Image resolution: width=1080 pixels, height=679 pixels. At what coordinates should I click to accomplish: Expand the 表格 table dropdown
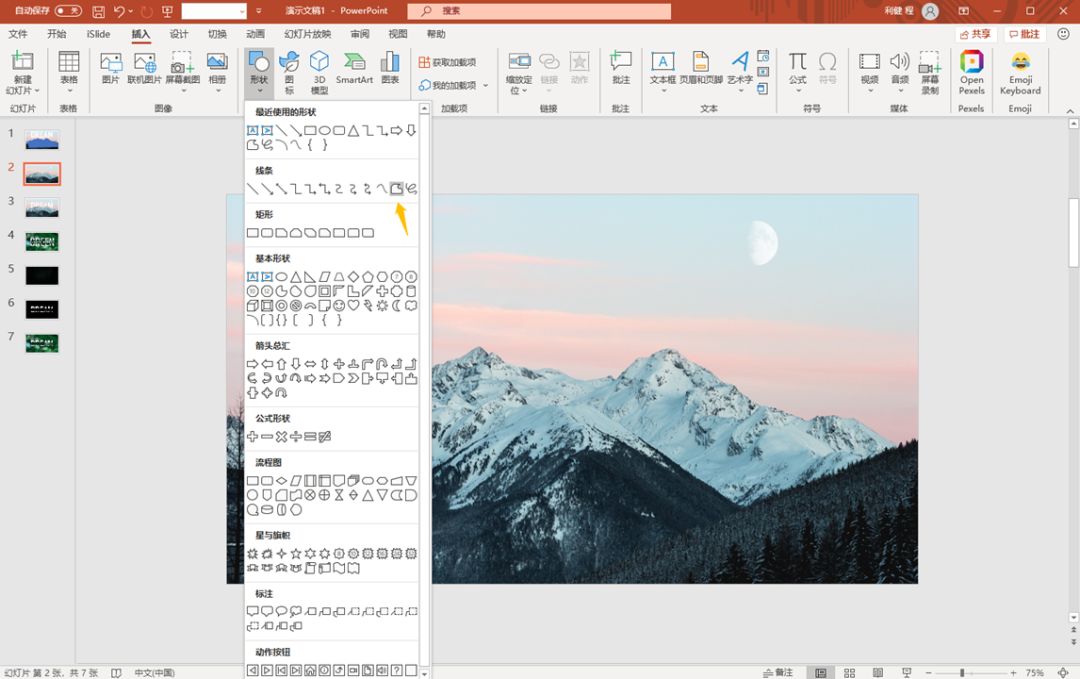click(x=68, y=90)
